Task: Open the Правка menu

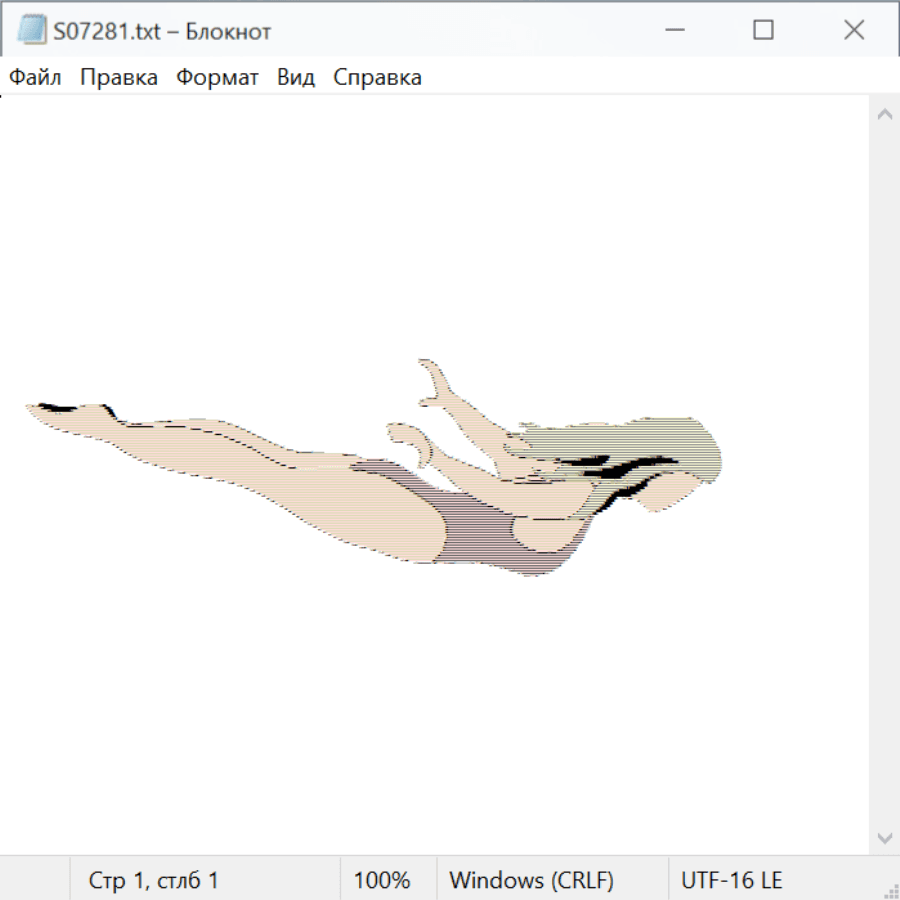Action: [x=119, y=77]
